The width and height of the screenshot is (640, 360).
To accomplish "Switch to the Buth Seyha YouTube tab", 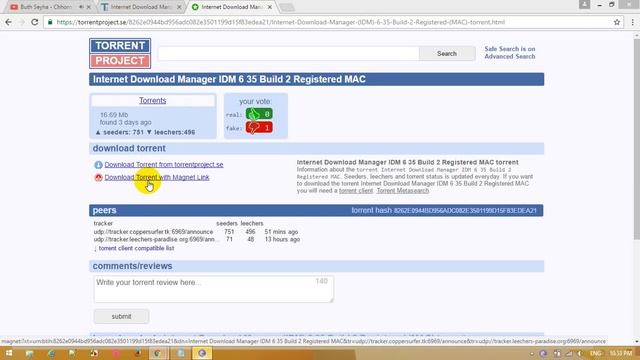I will pyautogui.click(x=46, y=7).
